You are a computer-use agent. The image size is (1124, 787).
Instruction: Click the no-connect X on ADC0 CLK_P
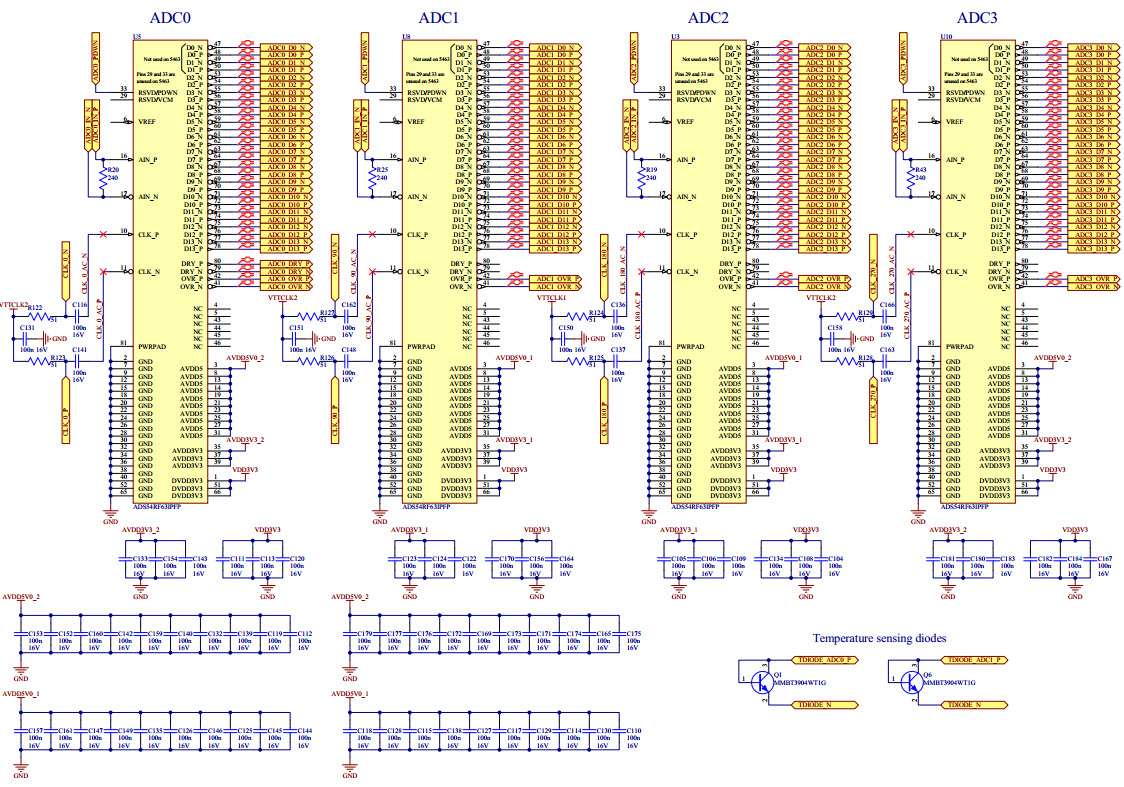103,235
